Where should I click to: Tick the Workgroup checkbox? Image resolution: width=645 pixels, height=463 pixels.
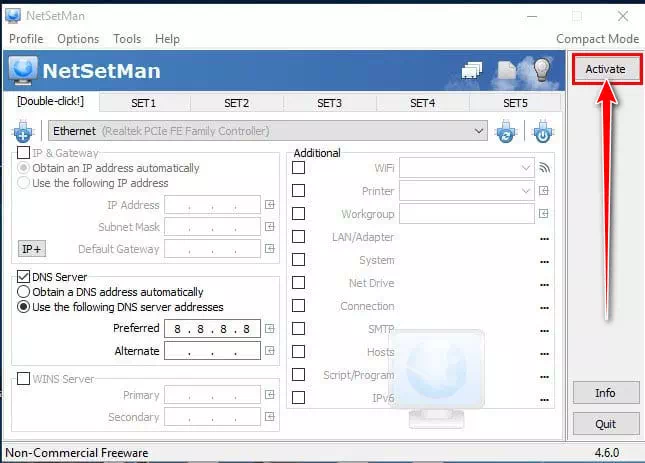(x=298, y=213)
